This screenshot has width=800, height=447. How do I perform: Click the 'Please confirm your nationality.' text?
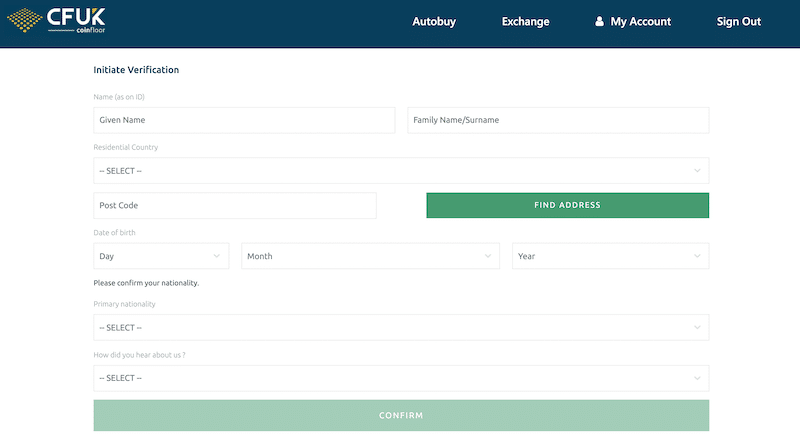[x=146, y=283]
